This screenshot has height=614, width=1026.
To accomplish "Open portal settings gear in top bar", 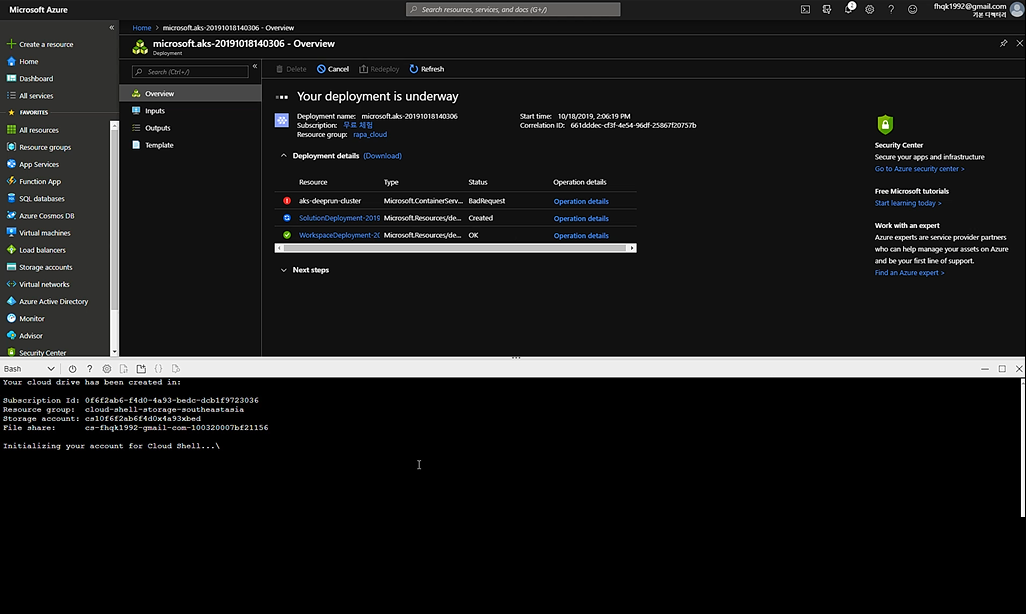I will [870, 9].
